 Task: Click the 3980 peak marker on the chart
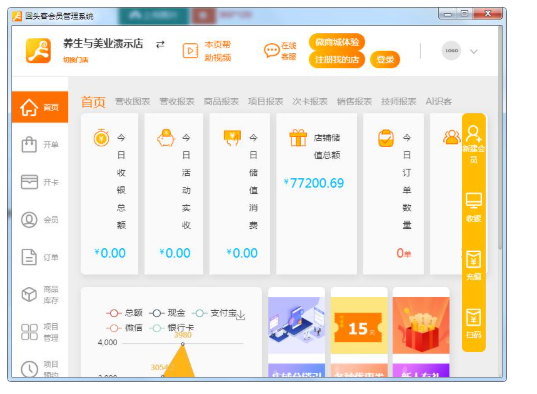click(183, 344)
